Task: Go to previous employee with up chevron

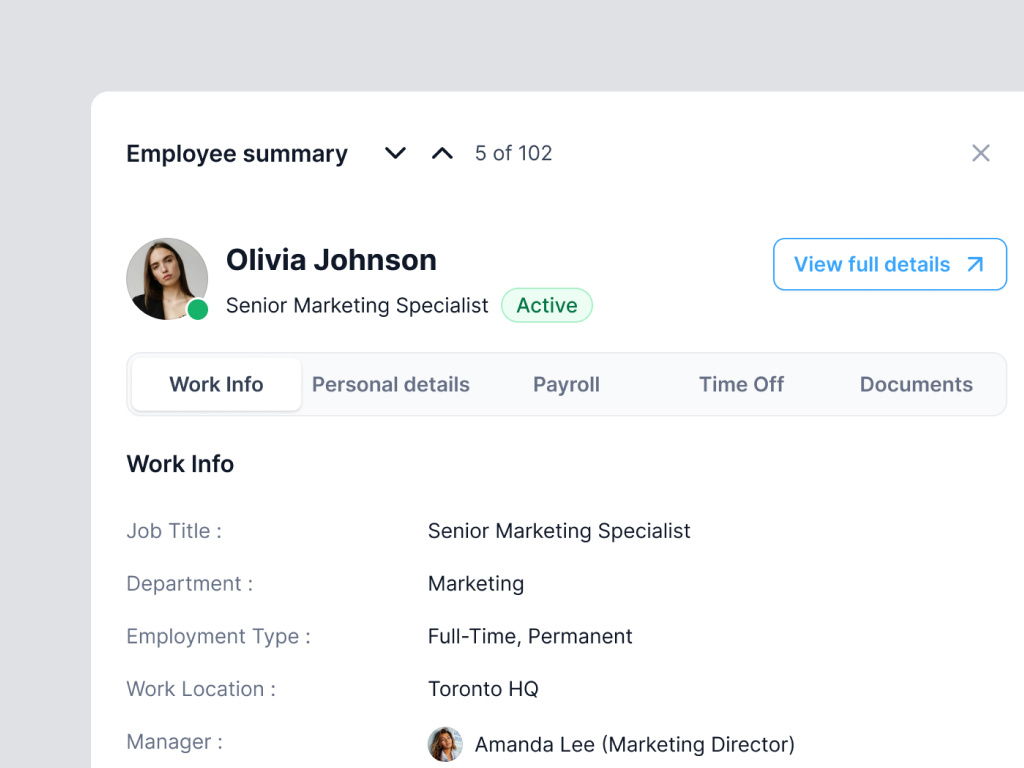Action: coord(442,153)
